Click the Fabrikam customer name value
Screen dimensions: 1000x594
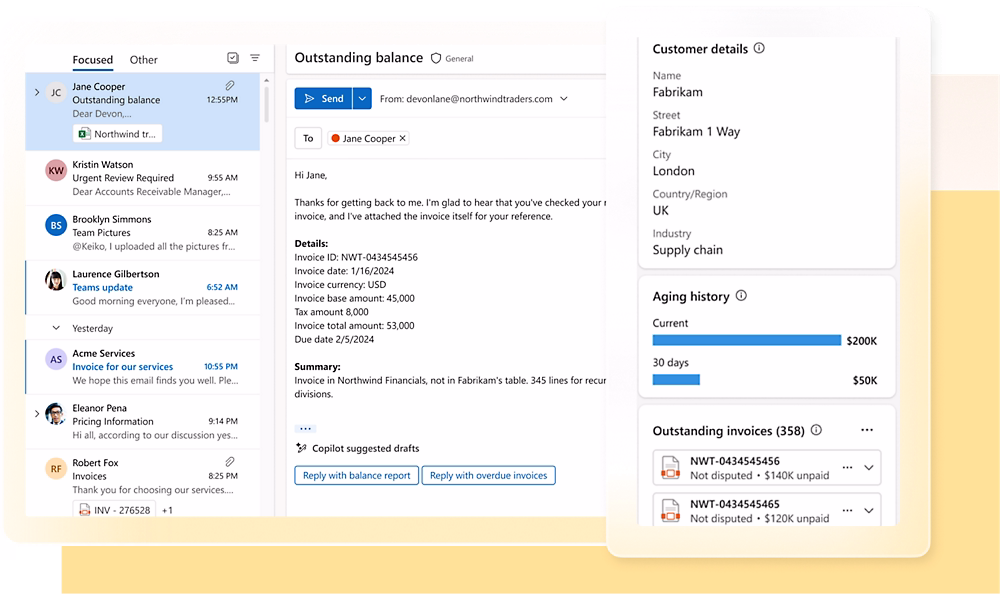(x=677, y=92)
